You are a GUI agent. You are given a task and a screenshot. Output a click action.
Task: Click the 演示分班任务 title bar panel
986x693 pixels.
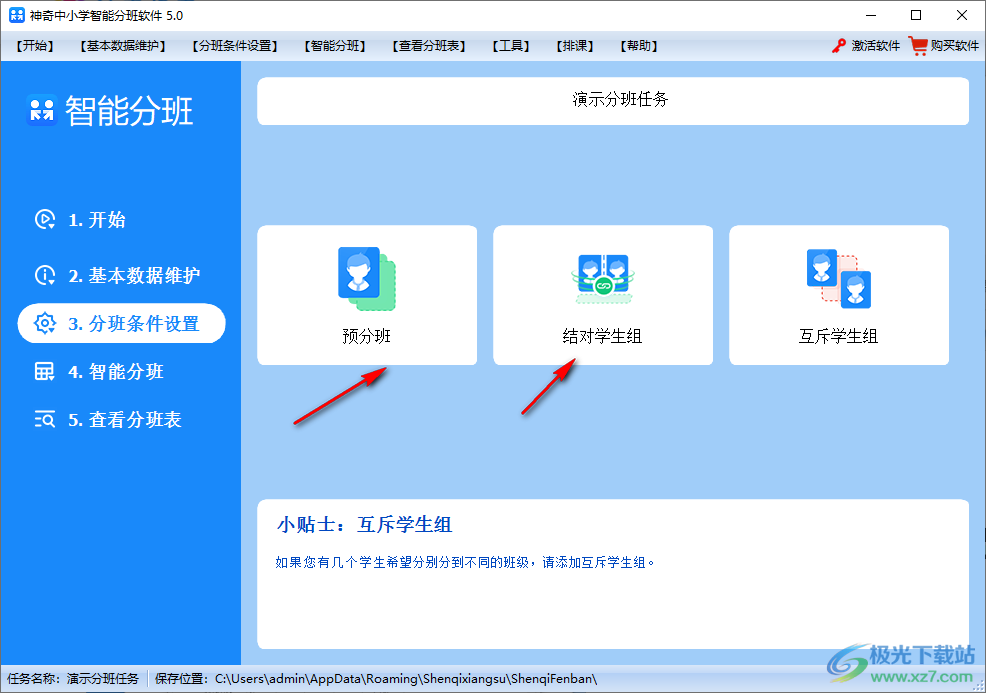coord(612,101)
